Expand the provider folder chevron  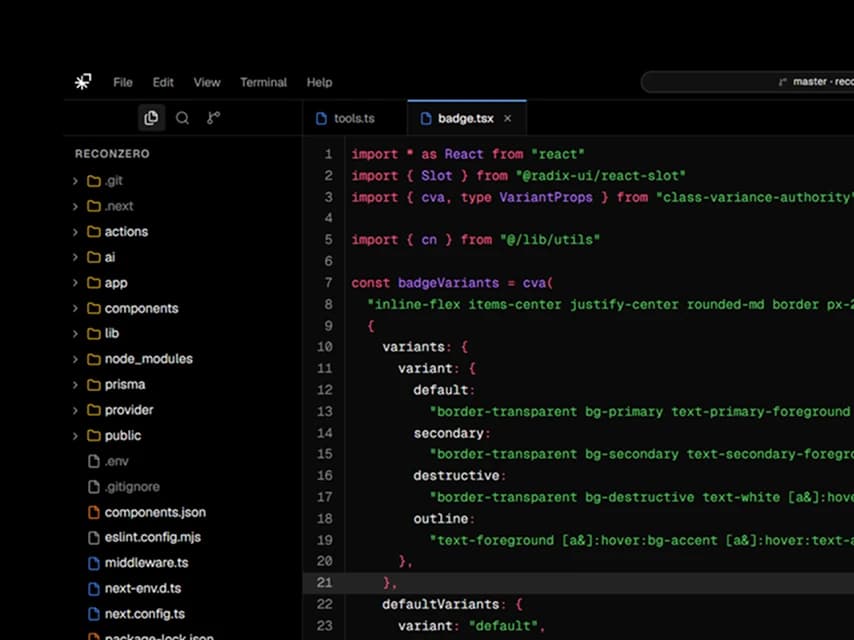(75, 410)
